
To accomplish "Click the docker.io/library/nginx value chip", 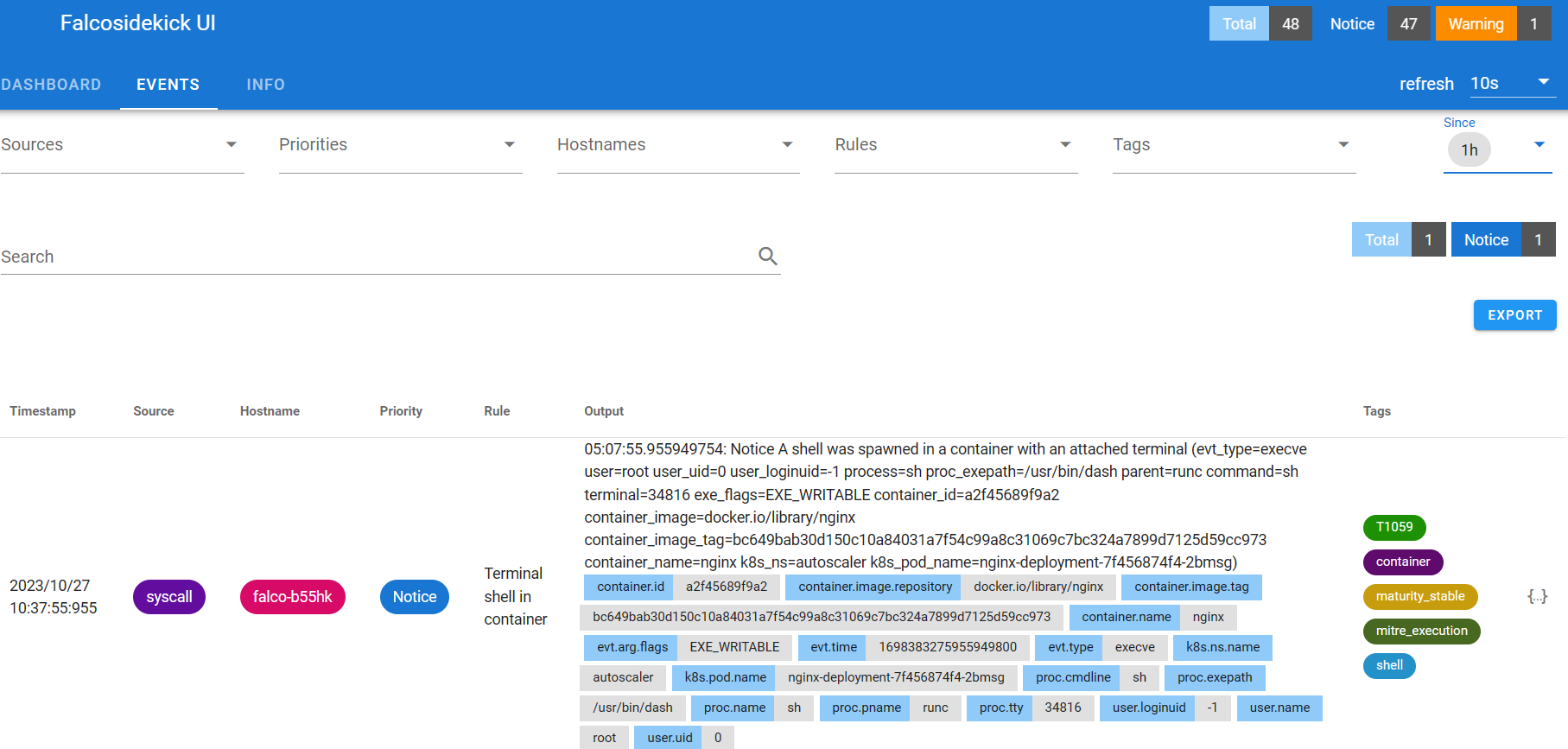I will click(x=1038, y=587).
